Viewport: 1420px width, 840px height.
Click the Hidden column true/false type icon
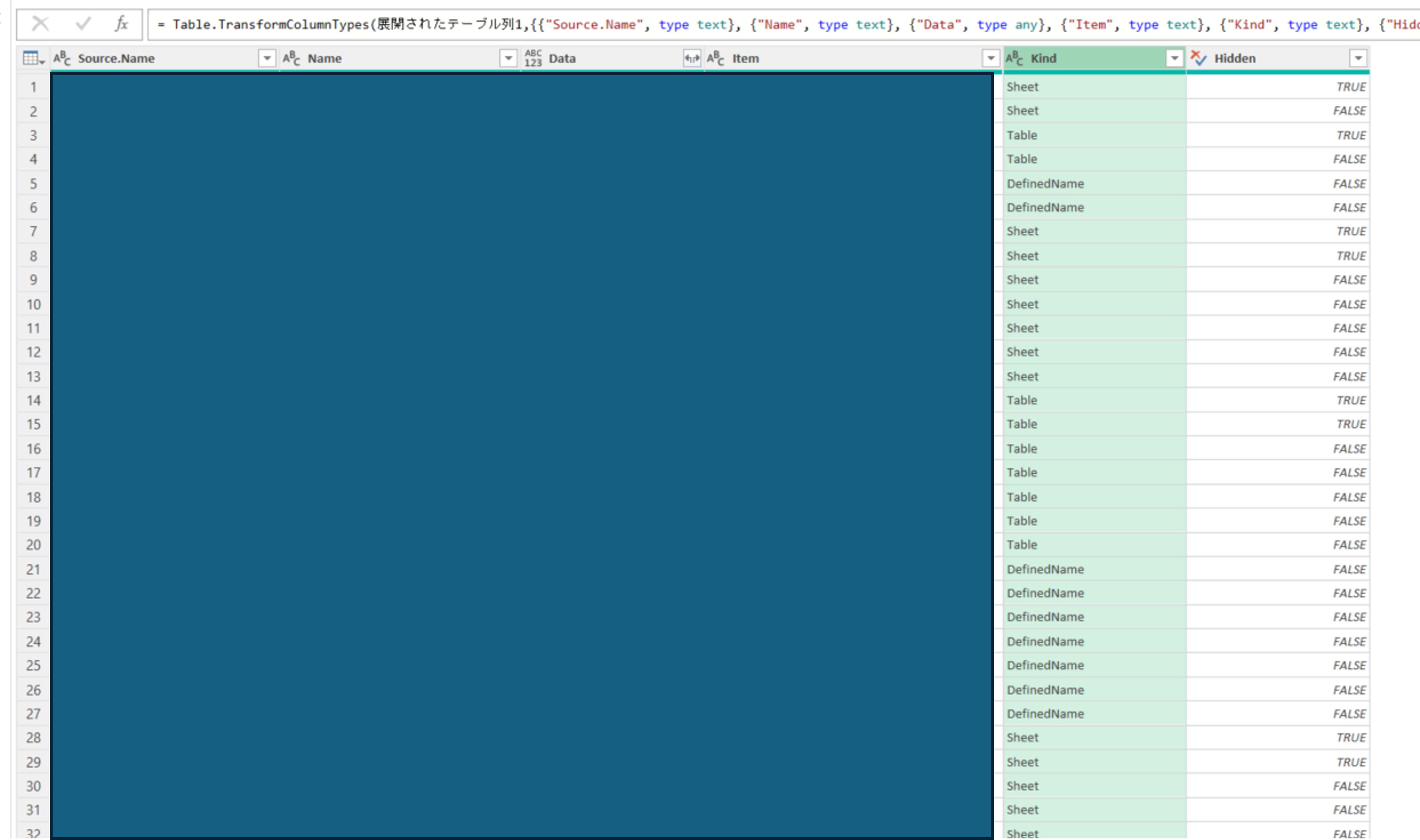(x=1198, y=58)
